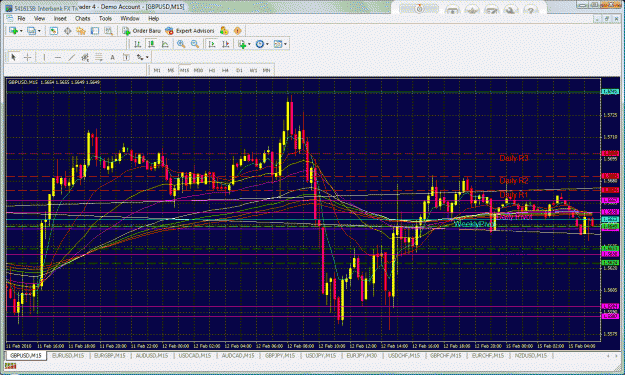
Task: Set the M30 timeframe
Action: (x=198, y=70)
